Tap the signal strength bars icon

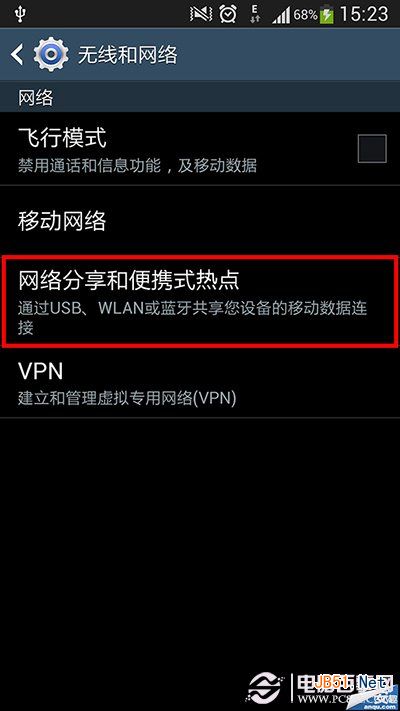(x=281, y=15)
